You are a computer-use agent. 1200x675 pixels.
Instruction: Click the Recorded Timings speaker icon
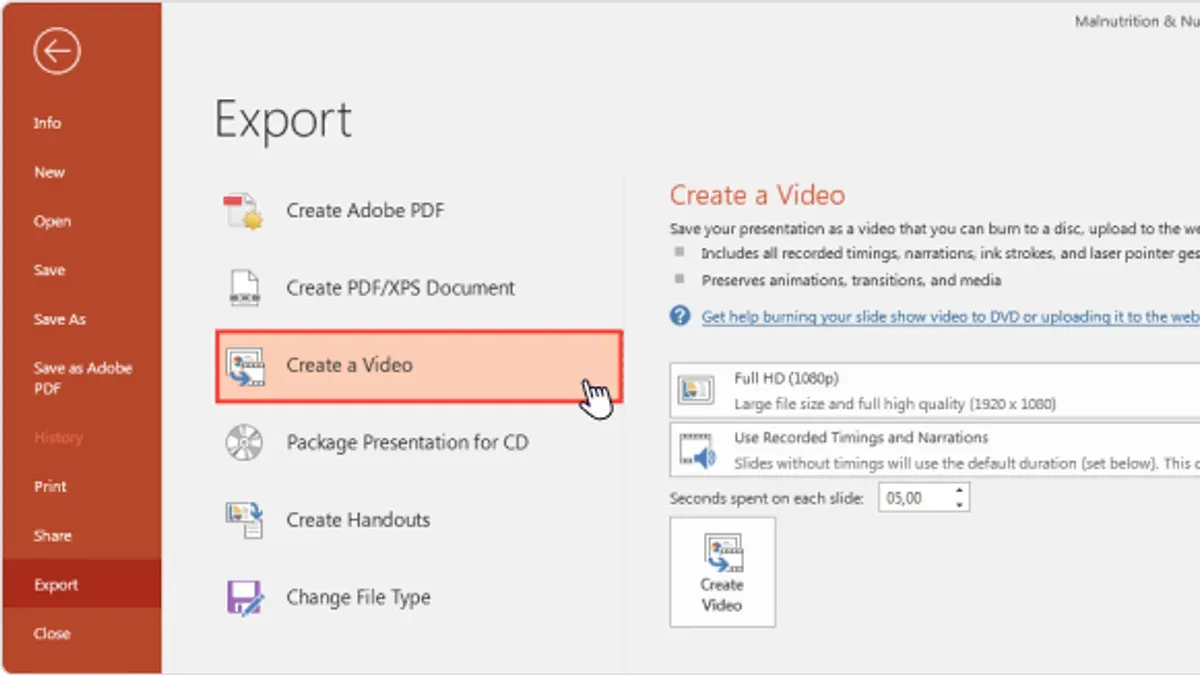697,451
